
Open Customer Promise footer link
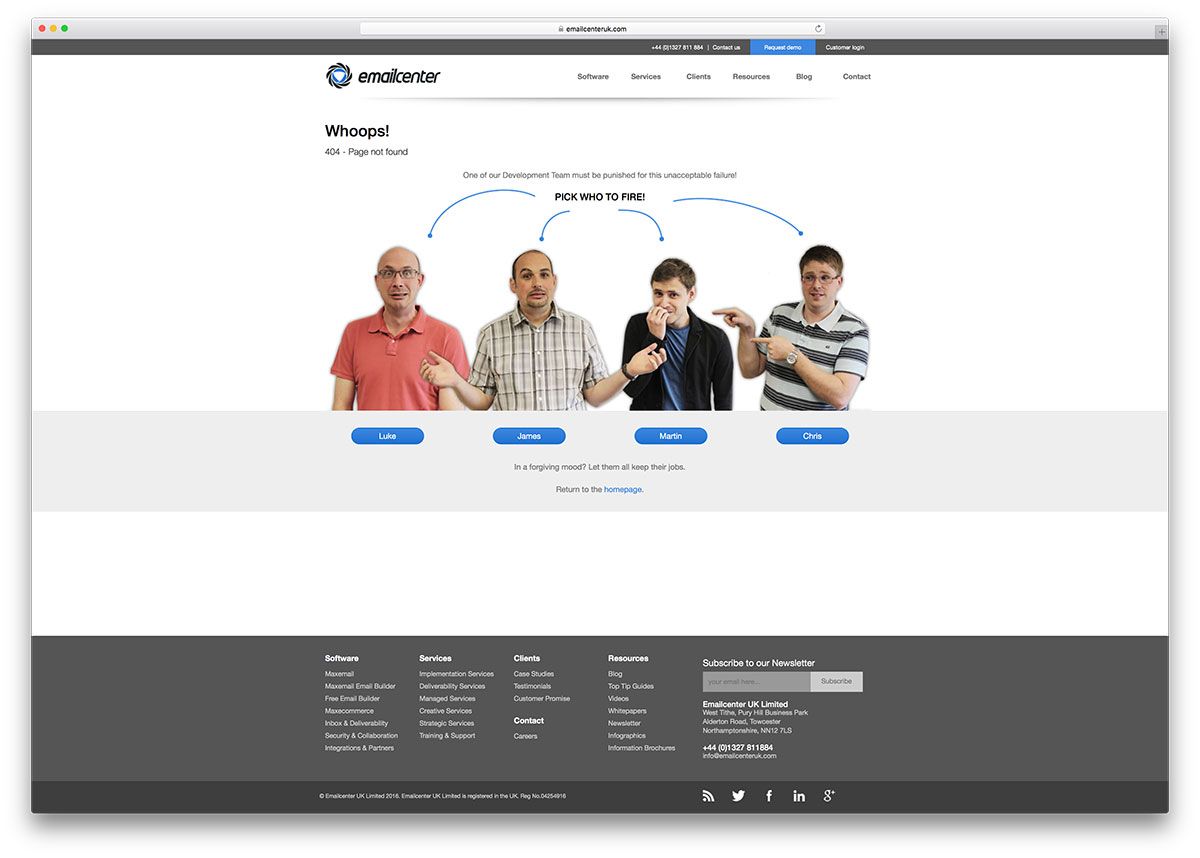pyautogui.click(x=542, y=699)
